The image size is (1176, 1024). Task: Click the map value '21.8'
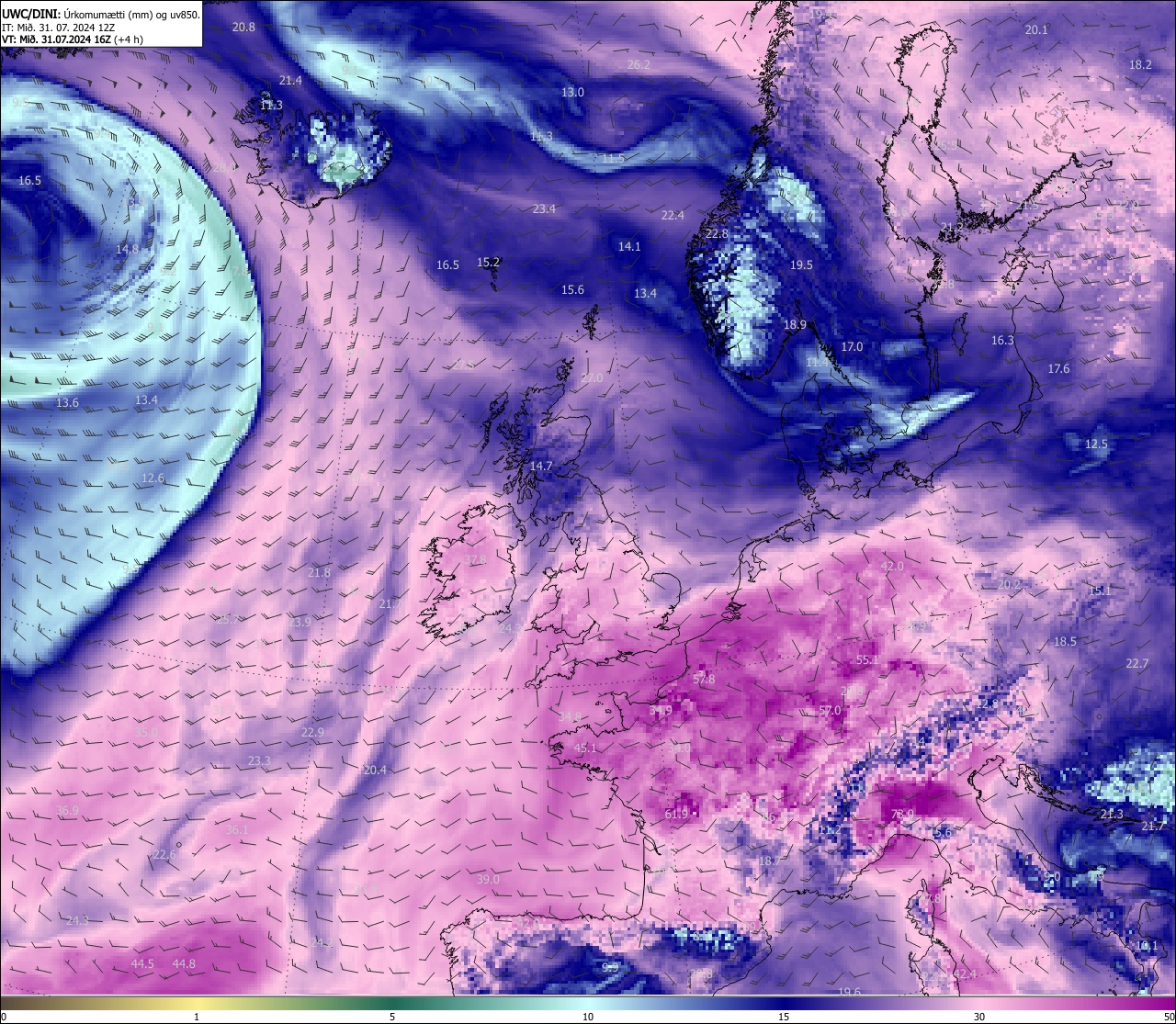[319, 573]
